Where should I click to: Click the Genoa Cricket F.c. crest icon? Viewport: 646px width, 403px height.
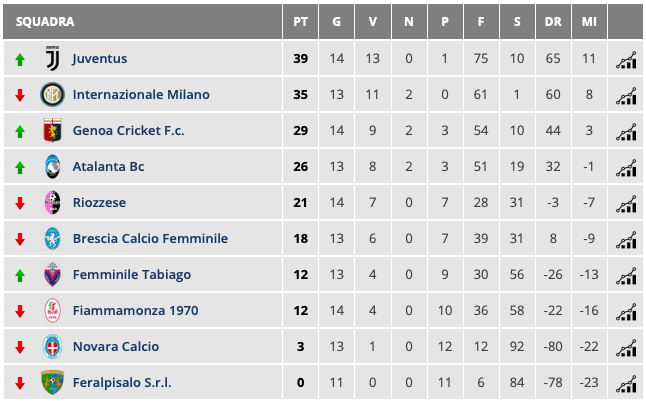coord(52,131)
